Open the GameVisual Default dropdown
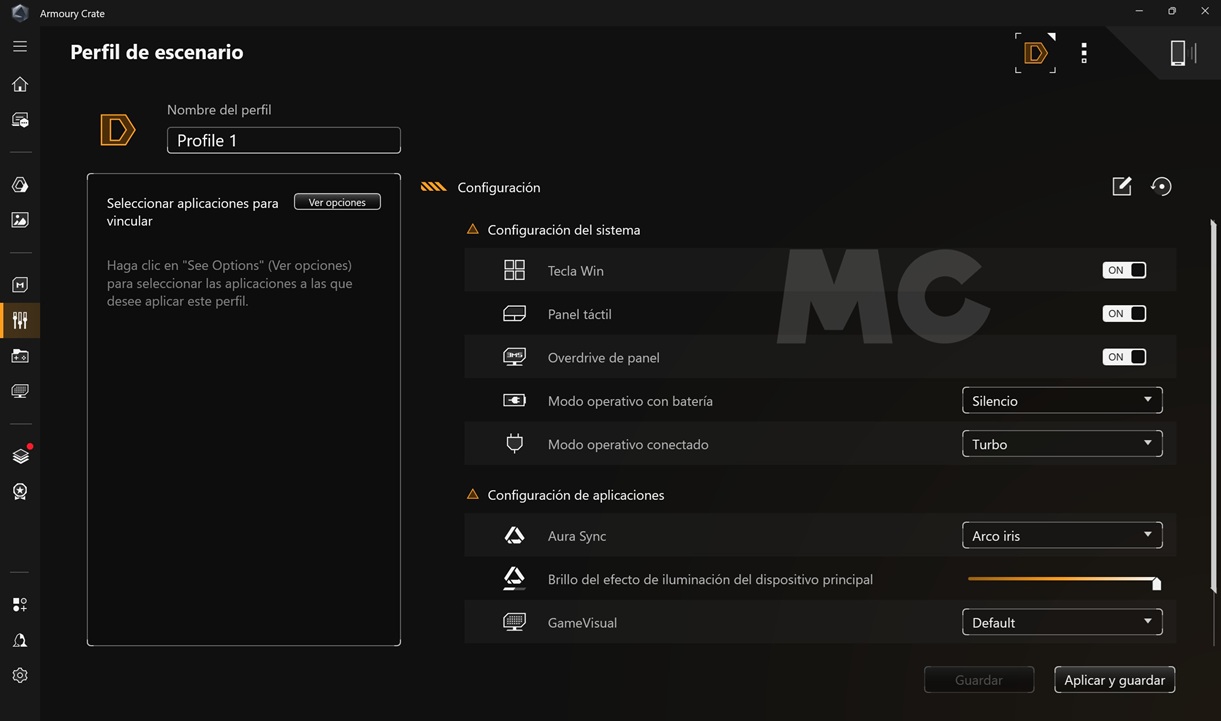The height and width of the screenshot is (721, 1221). (1061, 622)
